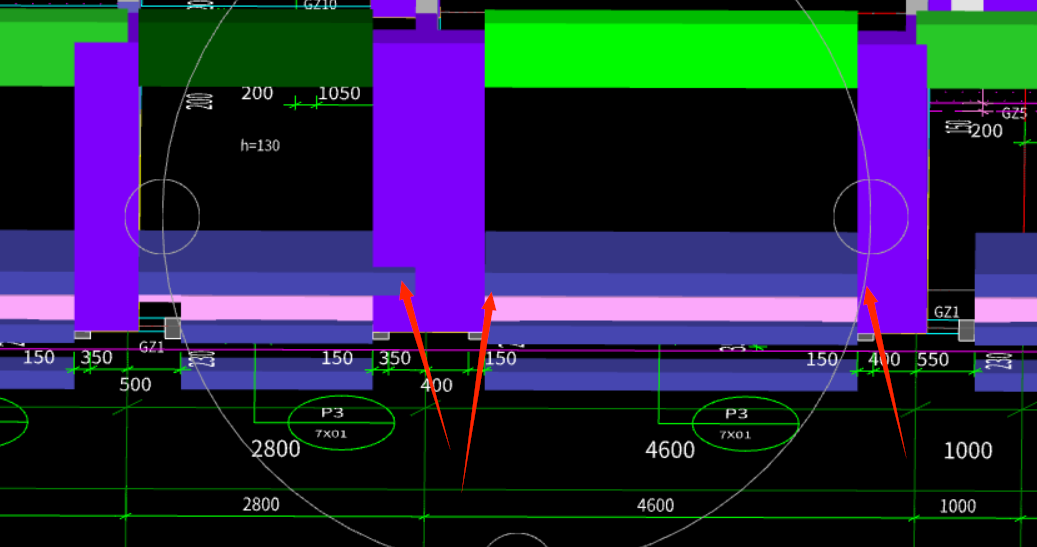1037x547 pixels.
Task: Pick the 400 dimension next to 550
Action: 884,359
